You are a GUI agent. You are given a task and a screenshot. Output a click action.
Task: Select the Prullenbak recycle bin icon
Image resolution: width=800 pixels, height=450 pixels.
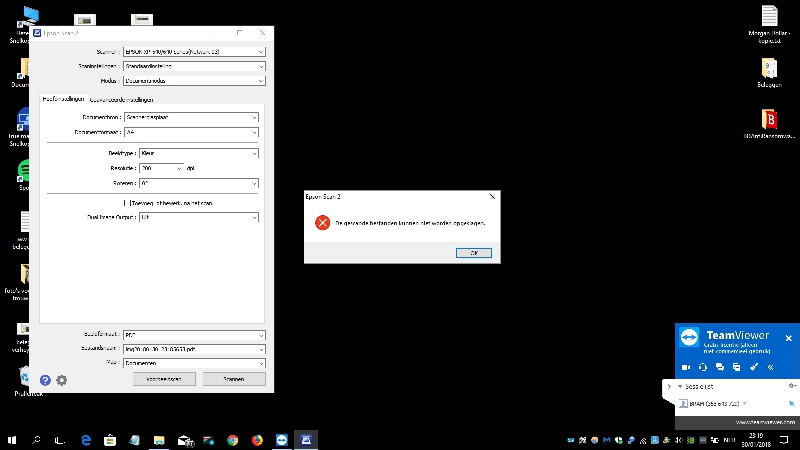tap(25, 381)
